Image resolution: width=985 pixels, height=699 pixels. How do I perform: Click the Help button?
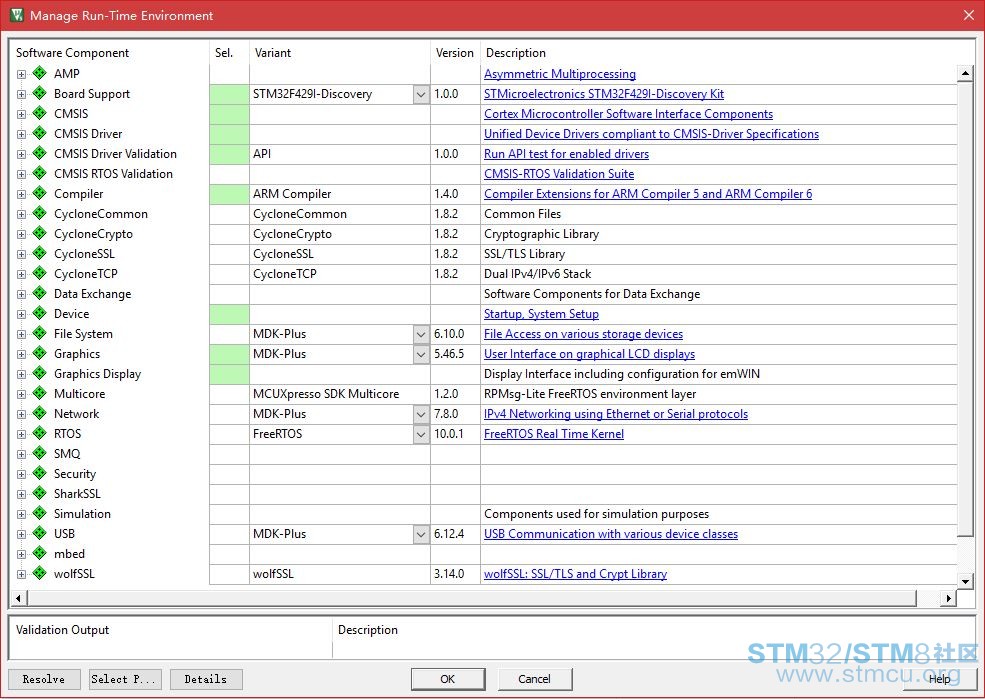(940, 679)
